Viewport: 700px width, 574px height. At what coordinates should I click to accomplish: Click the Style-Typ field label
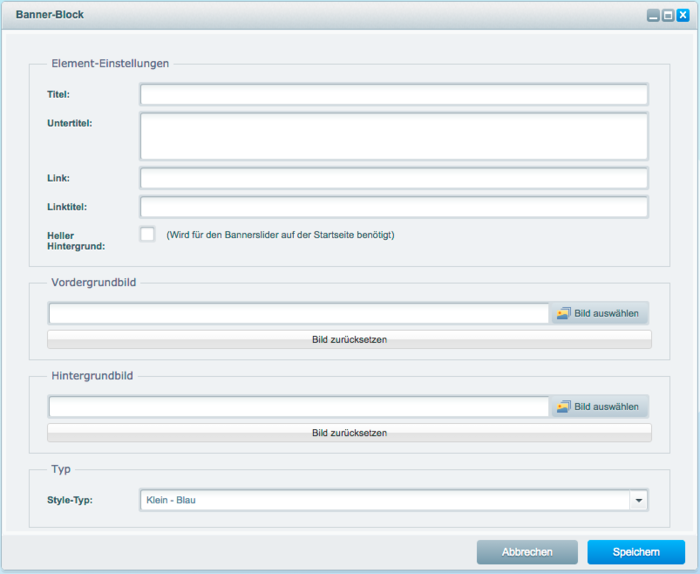point(70,500)
